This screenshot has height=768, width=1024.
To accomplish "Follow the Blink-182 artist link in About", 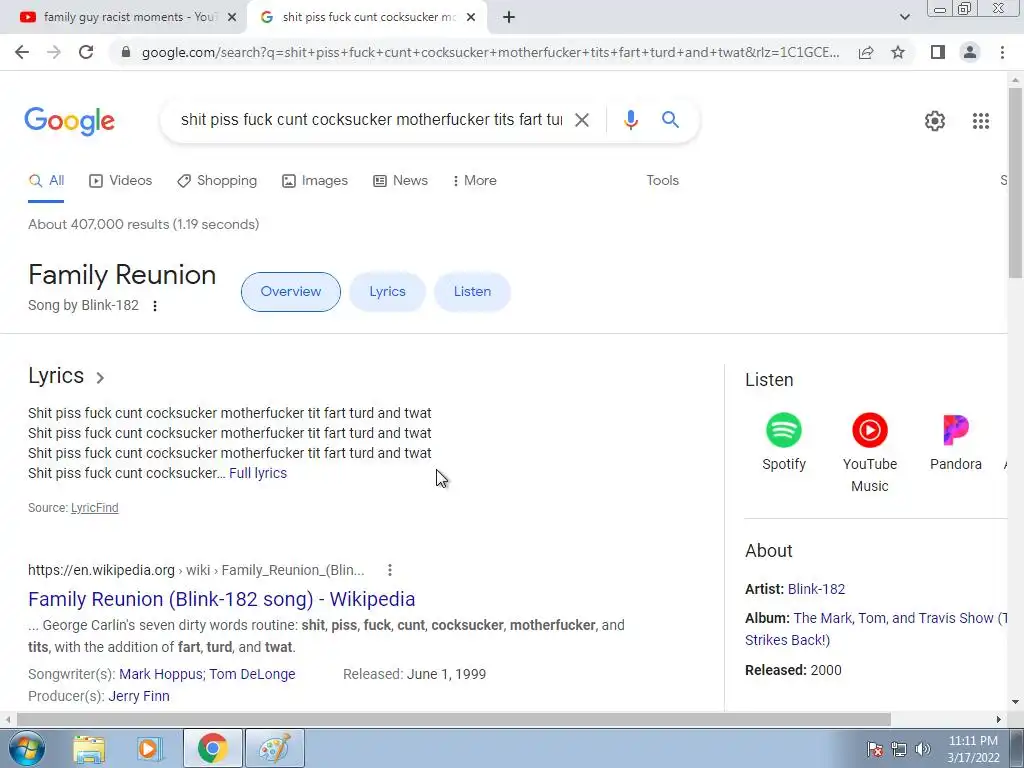I will coord(816,589).
